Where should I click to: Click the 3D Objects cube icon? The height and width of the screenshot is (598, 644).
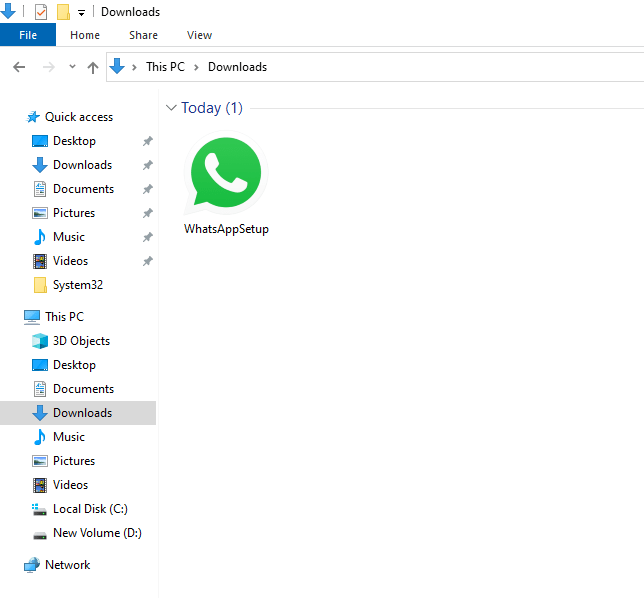coord(40,341)
